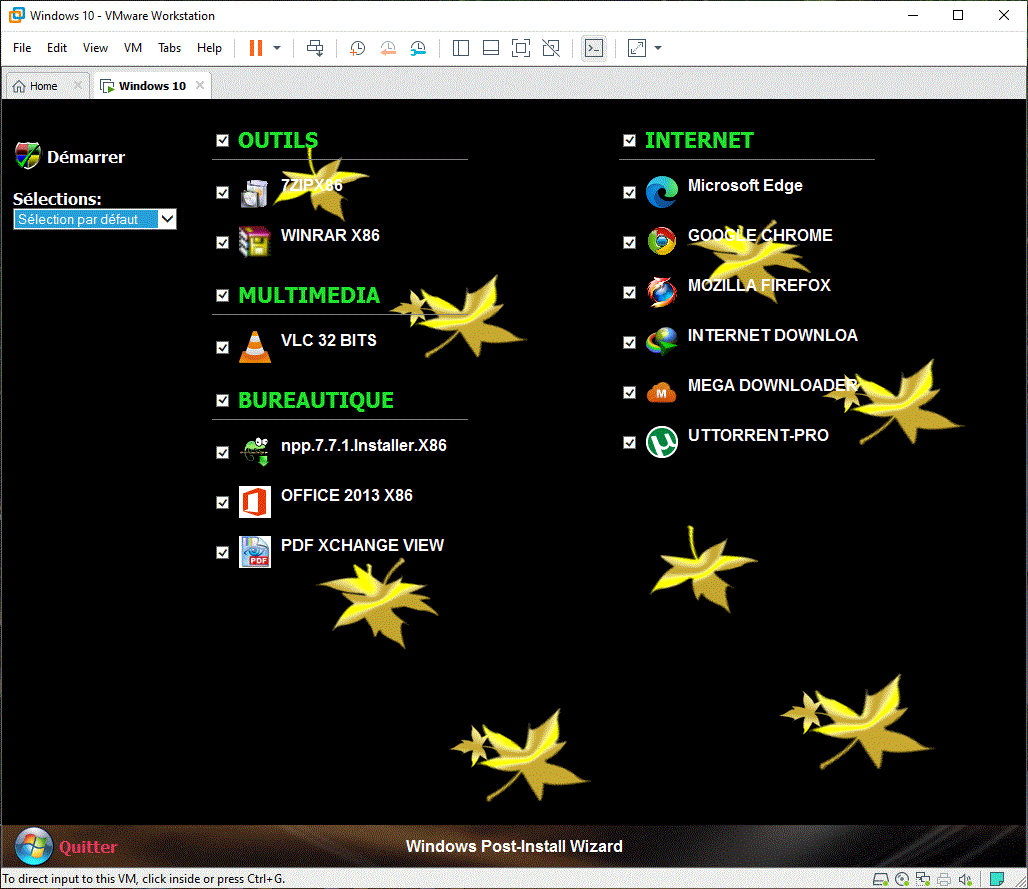Click the Notepad++ installer chameleon icon

254,452
